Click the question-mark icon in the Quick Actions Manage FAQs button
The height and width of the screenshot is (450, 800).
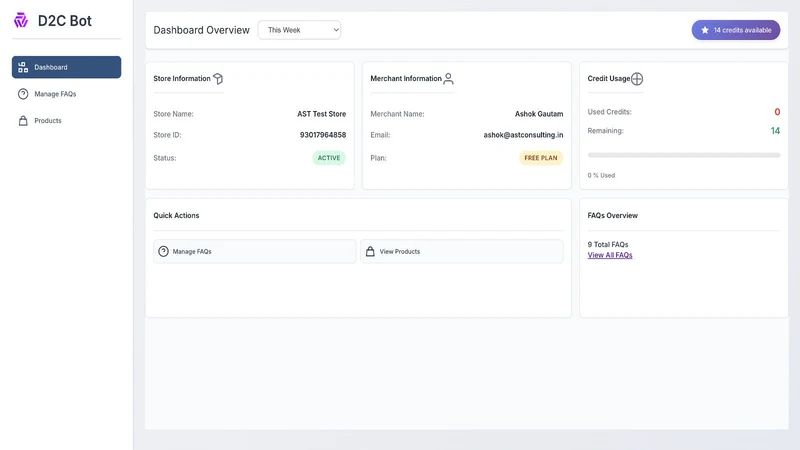click(x=163, y=252)
